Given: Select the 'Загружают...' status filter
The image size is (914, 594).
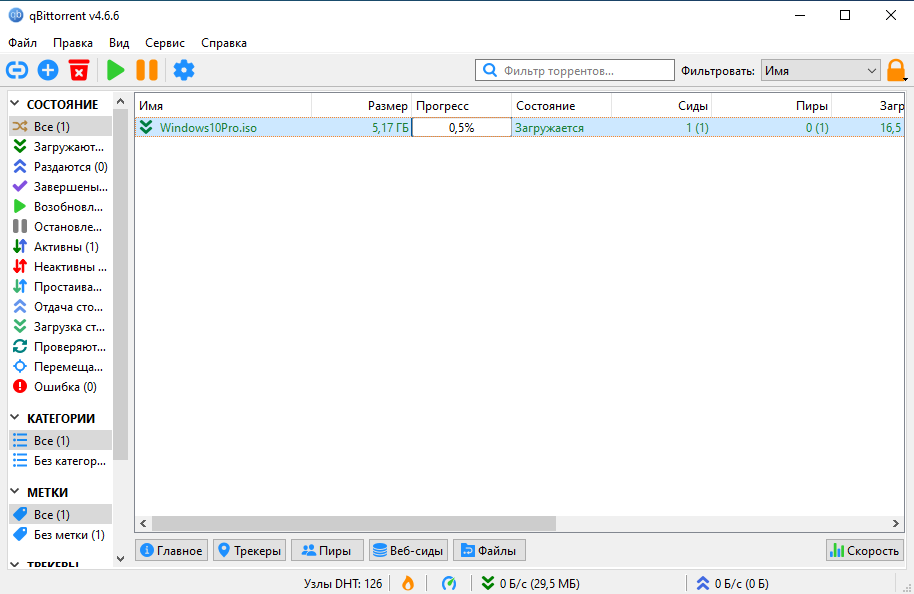Looking at the screenshot, I should click(x=60, y=147).
